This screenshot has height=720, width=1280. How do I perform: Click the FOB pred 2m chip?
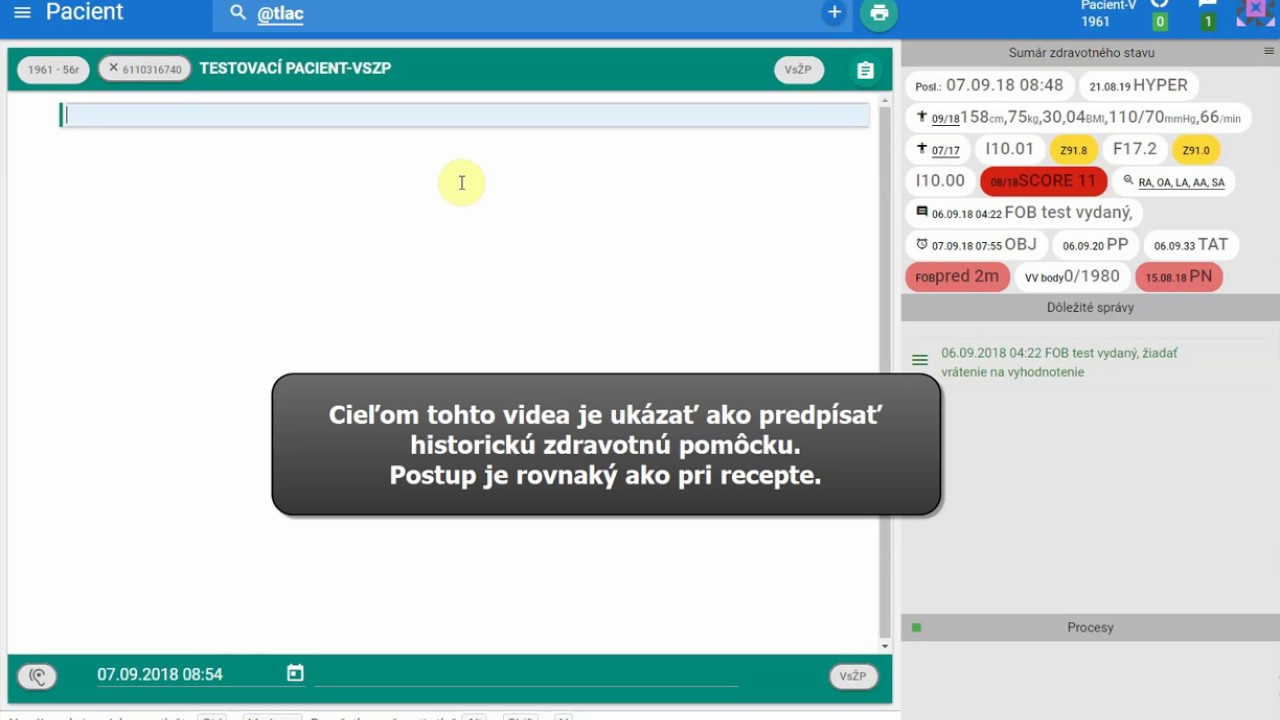coord(957,277)
